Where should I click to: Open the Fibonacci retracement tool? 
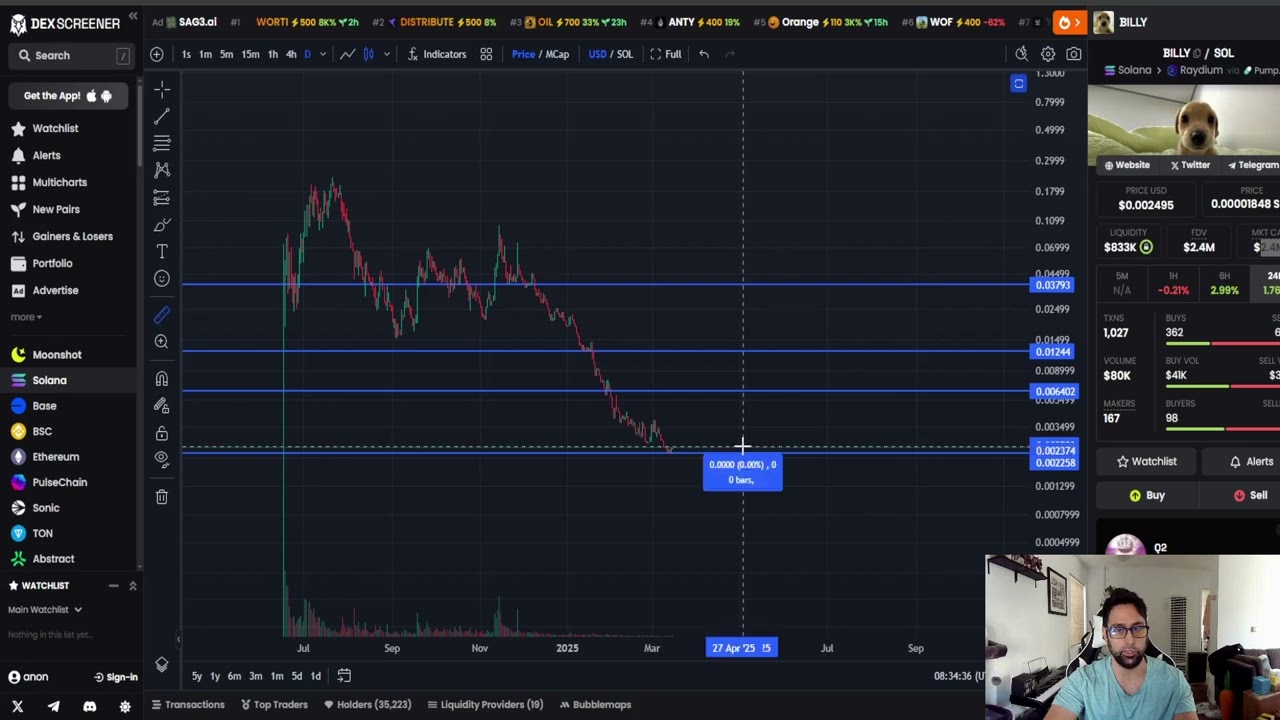(x=162, y=144)
